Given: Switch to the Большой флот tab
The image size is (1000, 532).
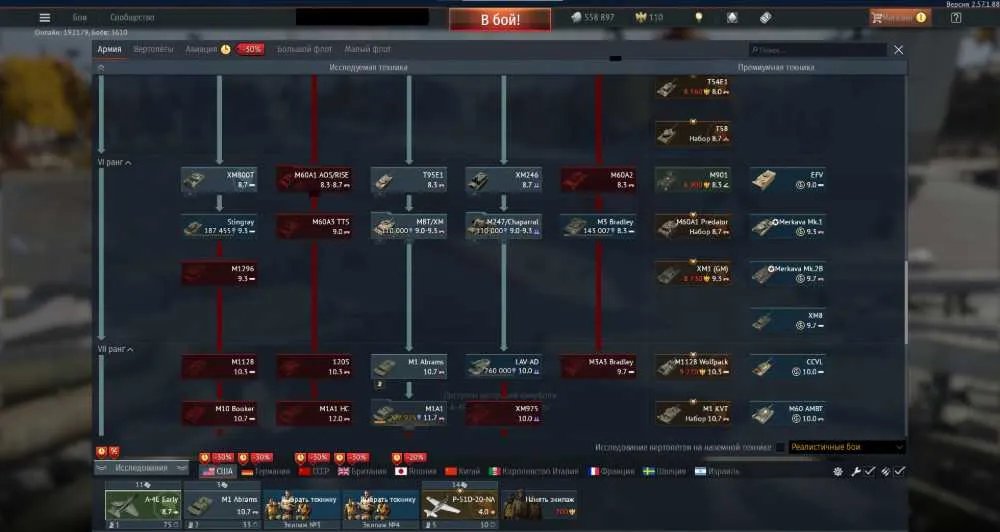Looking at the screenshot, I should [x=304, y=49].
